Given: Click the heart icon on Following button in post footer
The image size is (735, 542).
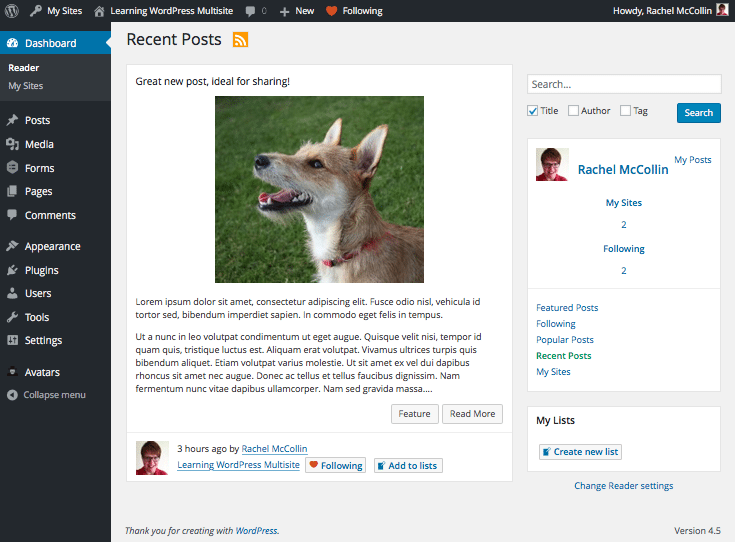Looking at the screenshot, I should (314, 465).
